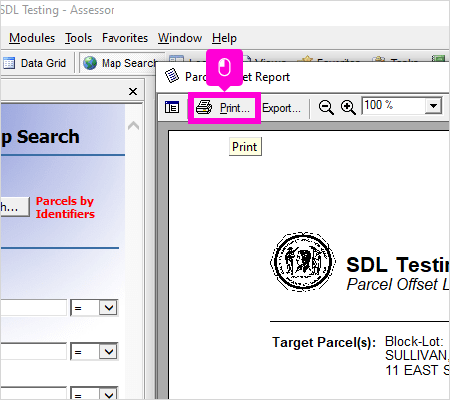This screenshot has width=450, height=400.
Task: Click the Data Grid table icon
Action: 9,63
